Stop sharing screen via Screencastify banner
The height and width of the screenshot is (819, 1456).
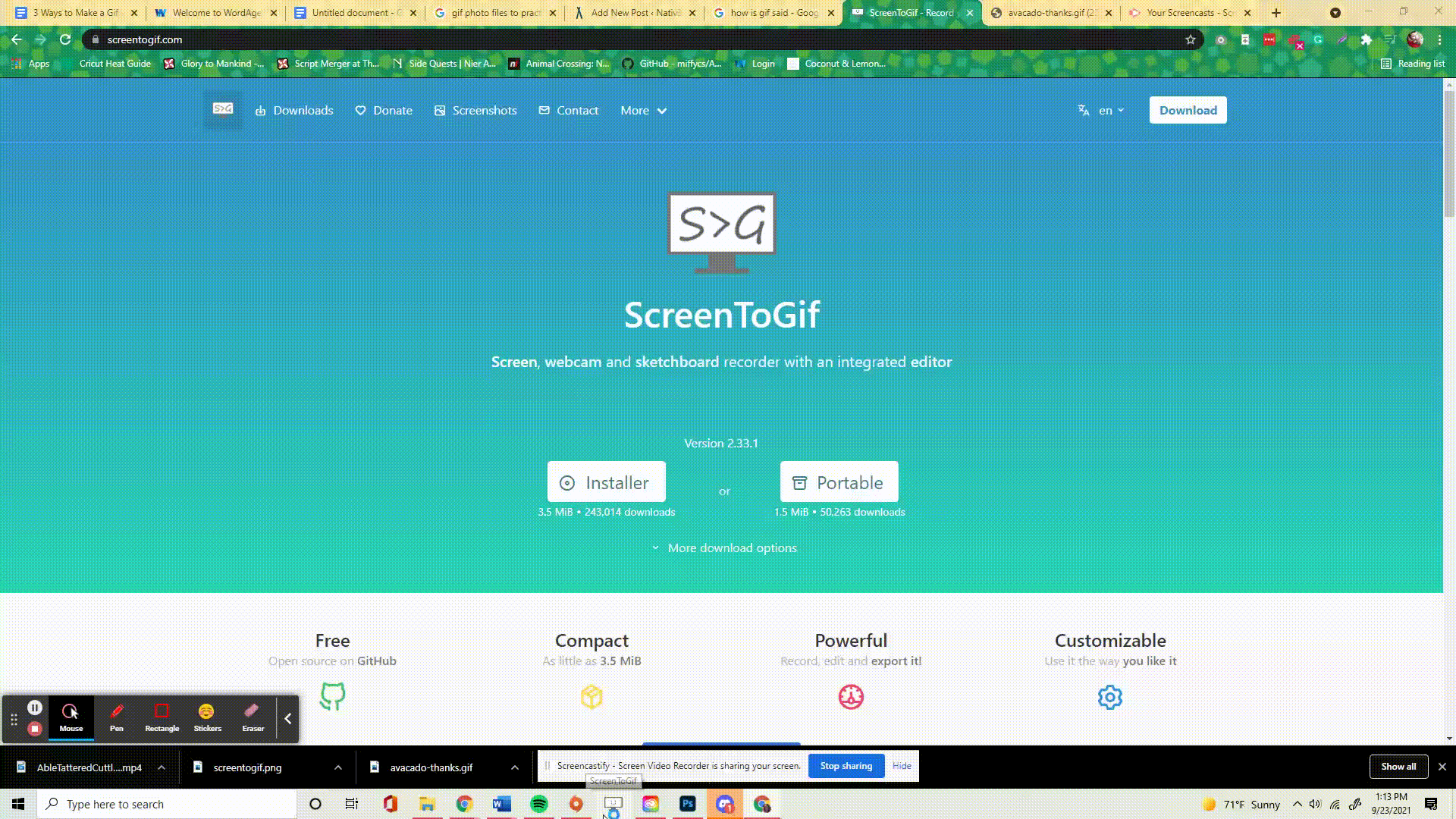tap(847, 765)
